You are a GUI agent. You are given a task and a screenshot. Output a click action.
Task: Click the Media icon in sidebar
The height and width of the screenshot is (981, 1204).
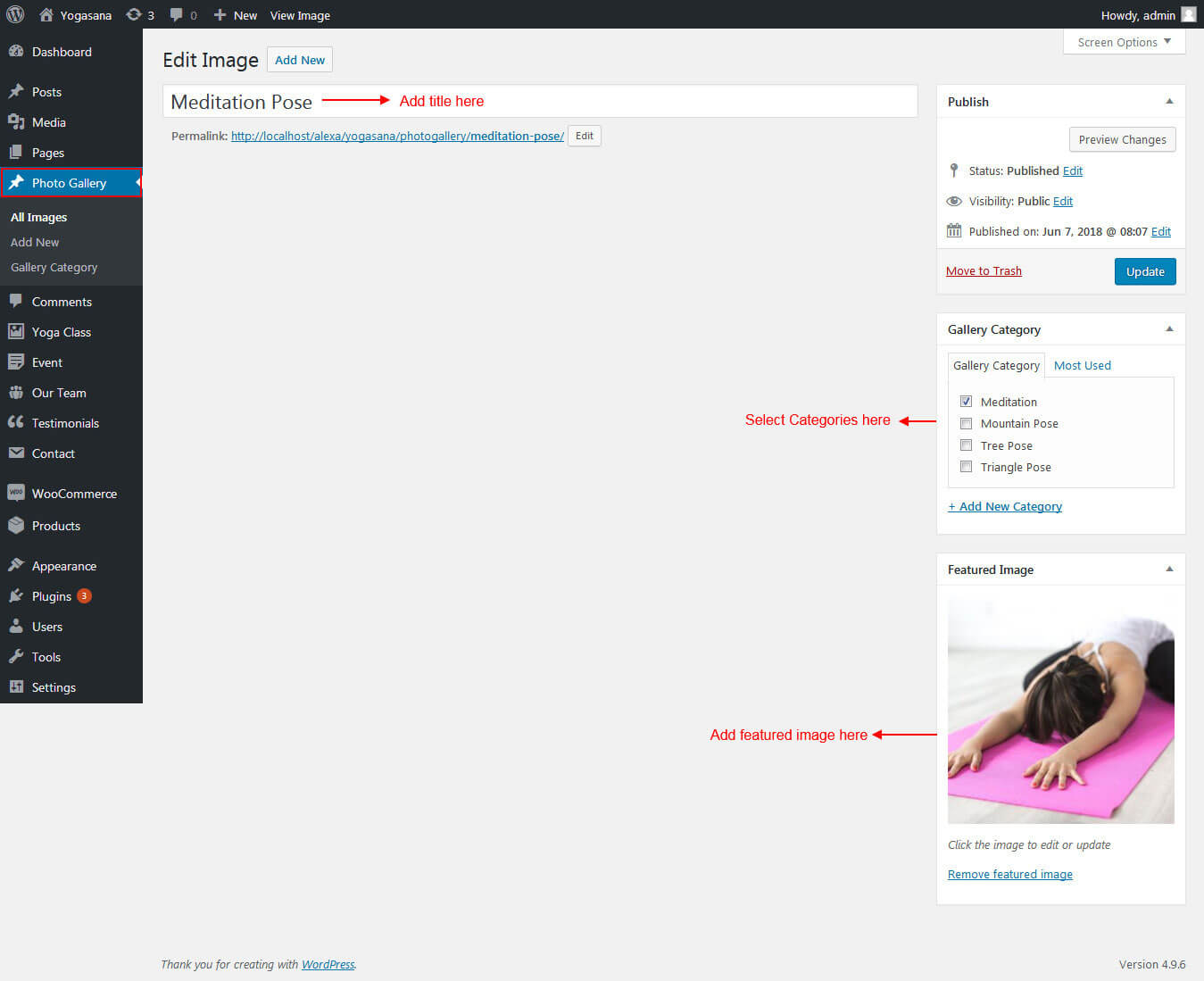click(x=16, y=122)
